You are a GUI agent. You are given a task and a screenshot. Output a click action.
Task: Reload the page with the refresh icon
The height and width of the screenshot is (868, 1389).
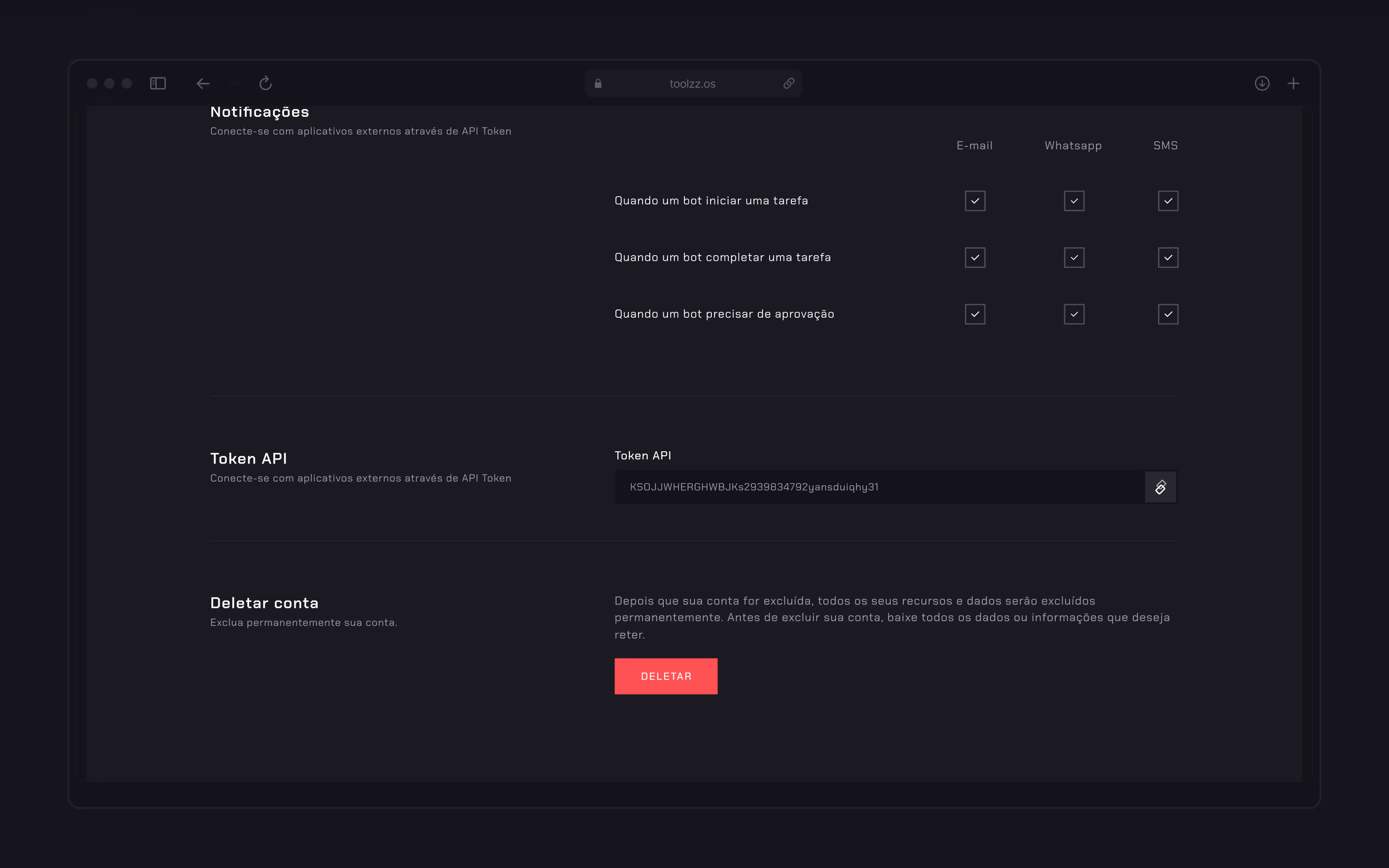tap(265, 84)
